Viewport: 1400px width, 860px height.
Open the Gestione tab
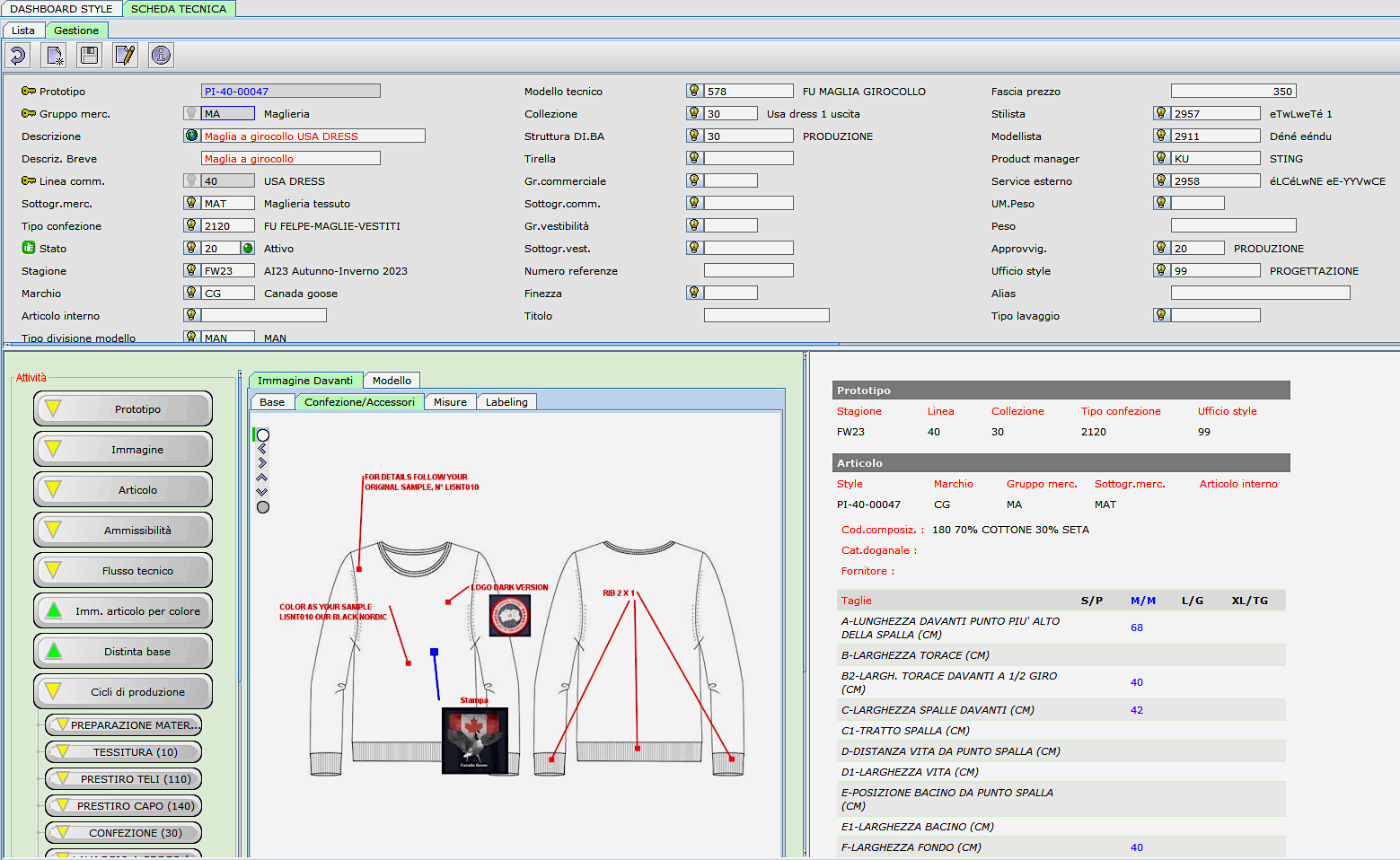76,31
